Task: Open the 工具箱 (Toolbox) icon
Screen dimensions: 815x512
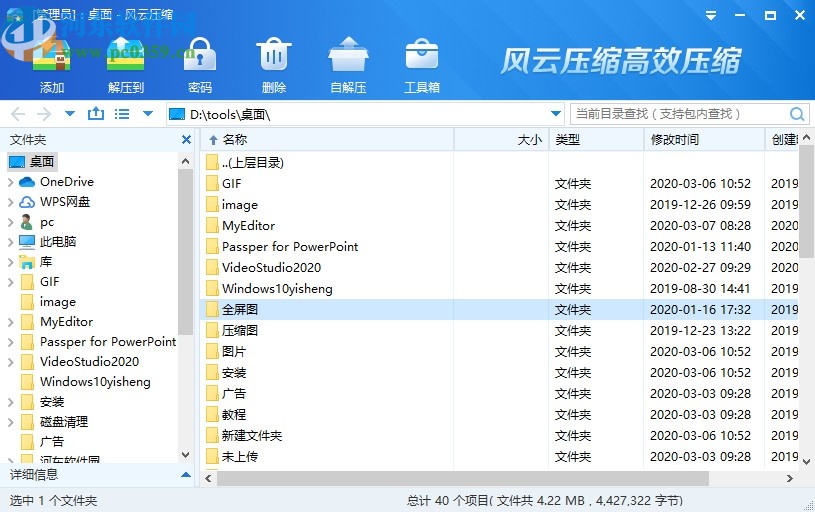Action: click(x=422, y=55)
